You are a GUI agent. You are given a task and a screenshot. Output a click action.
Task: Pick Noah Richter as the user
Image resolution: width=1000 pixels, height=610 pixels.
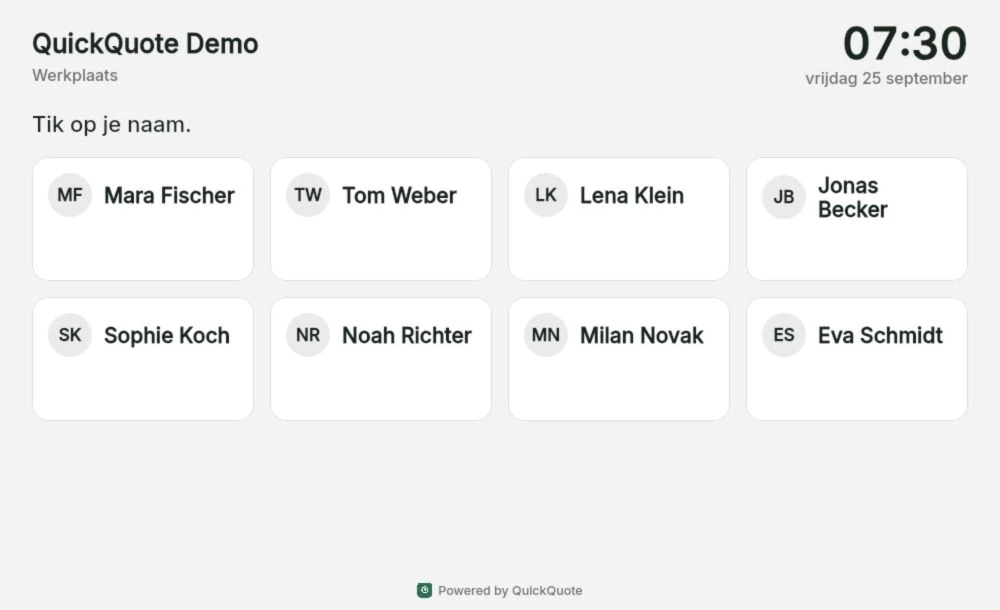pyautogui.click(x=381, y=359)
